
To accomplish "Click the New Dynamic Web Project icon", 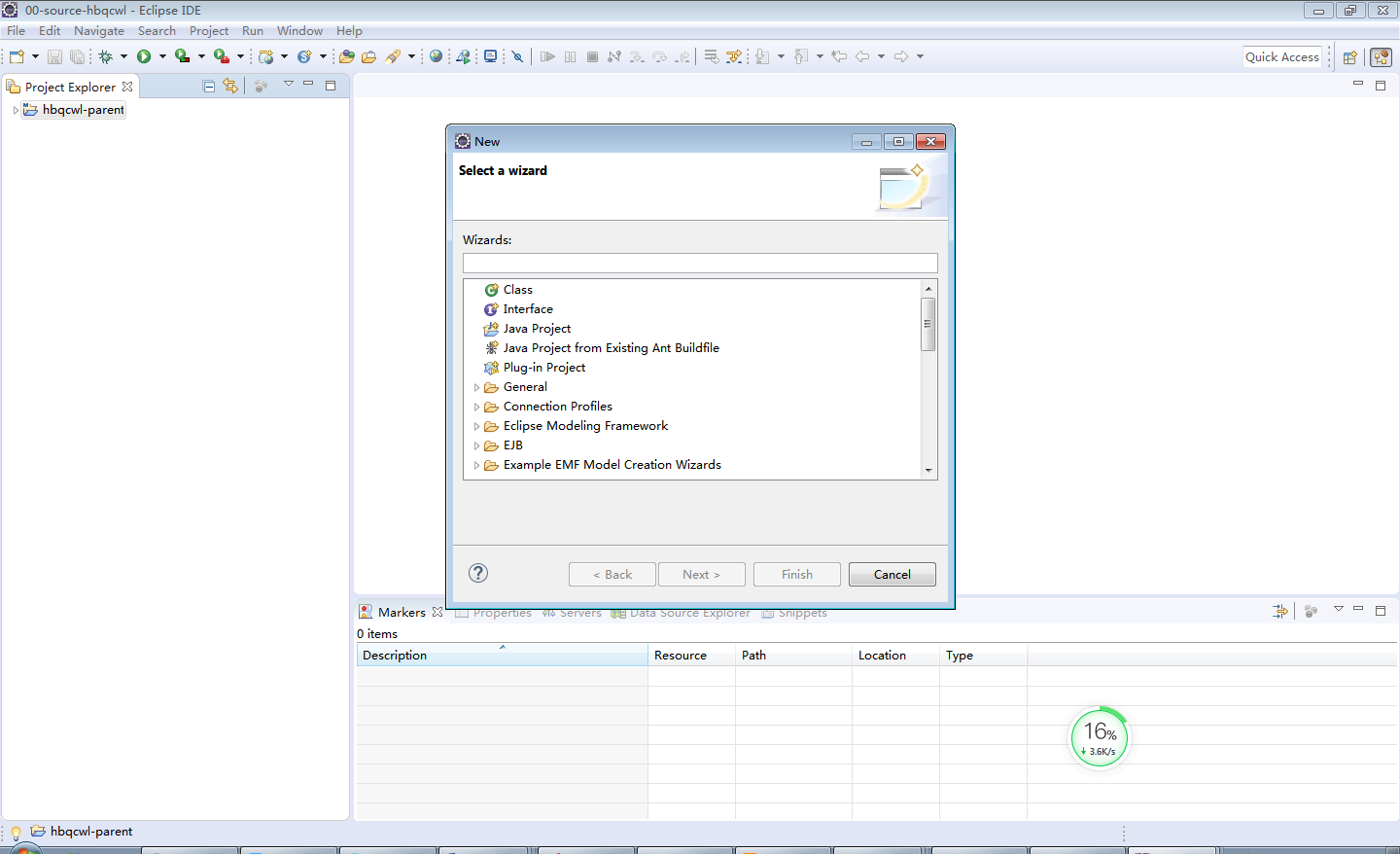I will coord(265,56).
